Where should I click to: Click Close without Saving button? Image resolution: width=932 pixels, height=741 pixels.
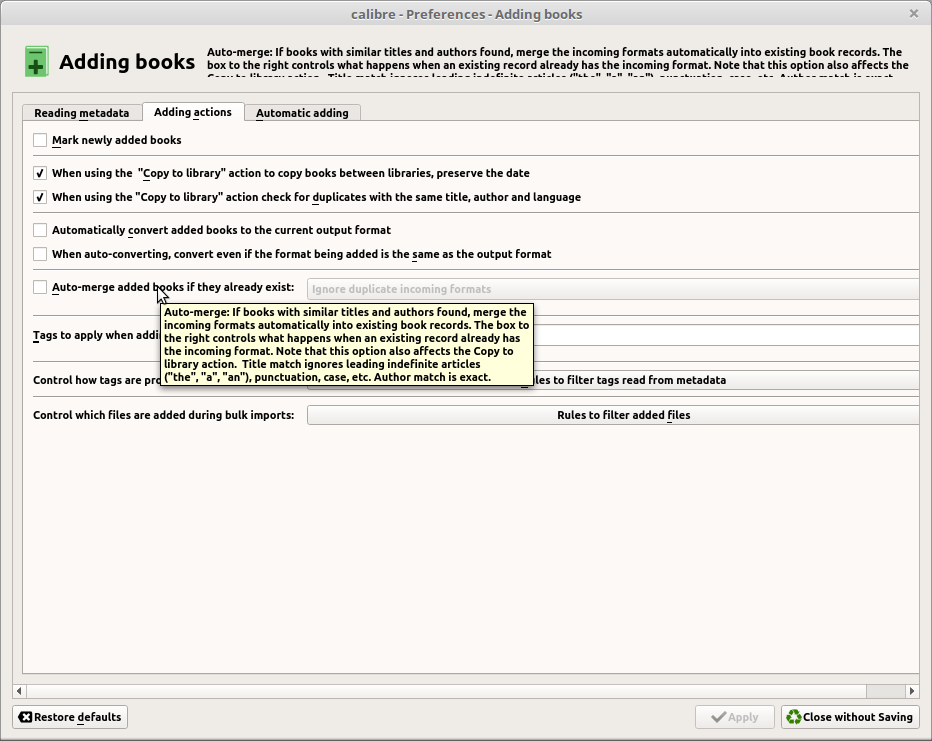pyautogui.click(x=851, y=717)
